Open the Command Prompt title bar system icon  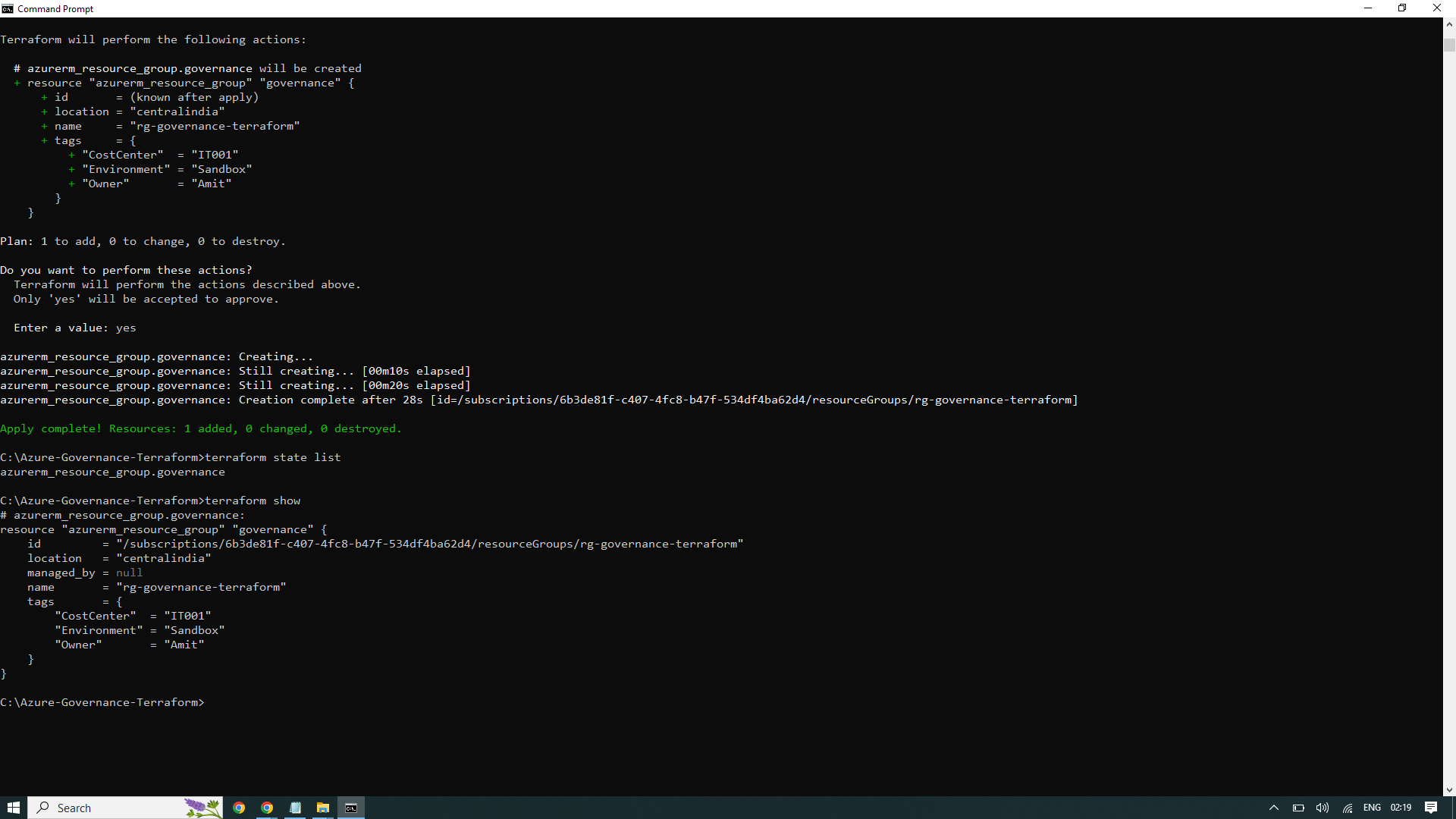click(8, 8)
